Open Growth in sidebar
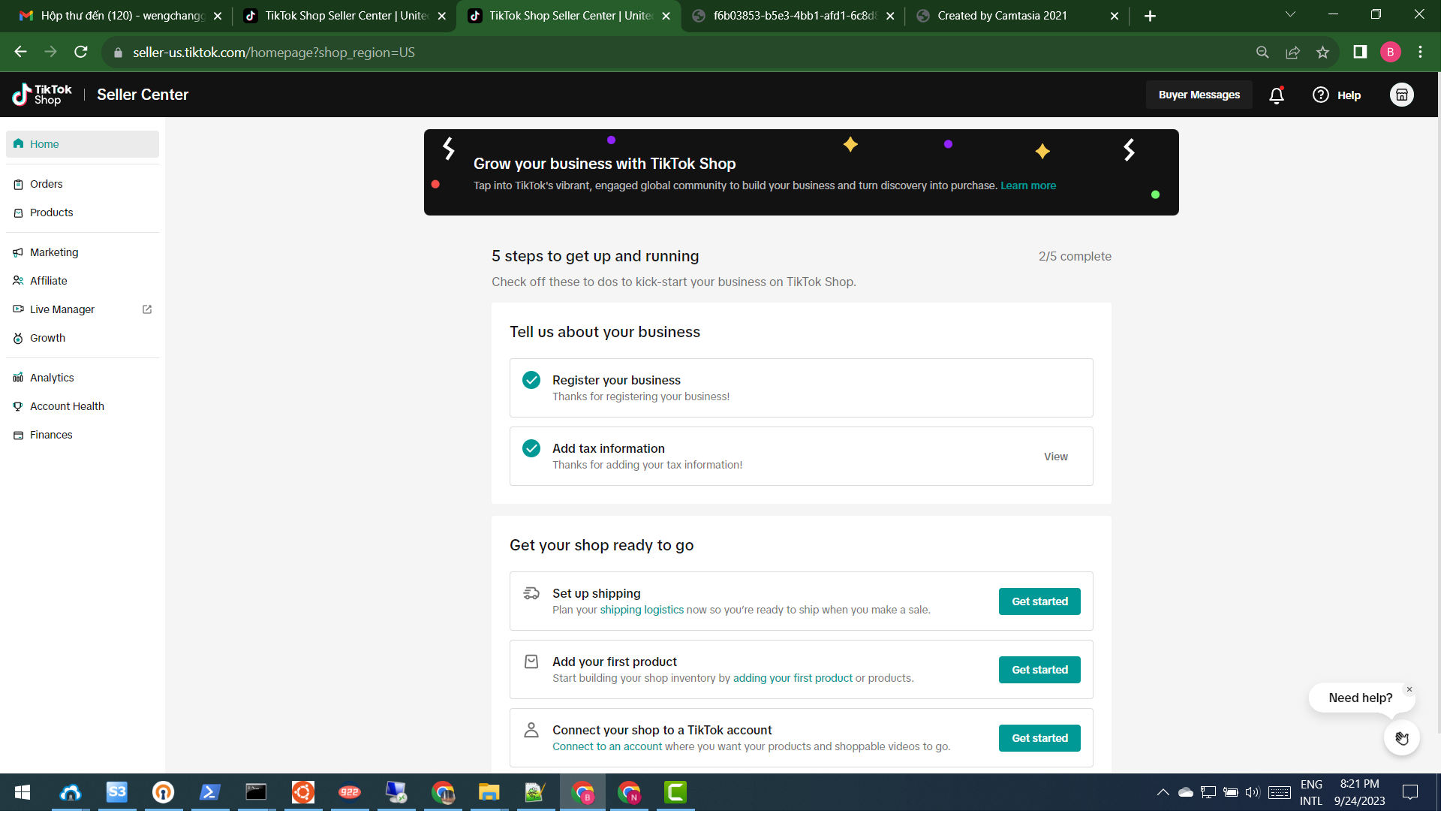 pyautogui.click(x=83, y=338)
